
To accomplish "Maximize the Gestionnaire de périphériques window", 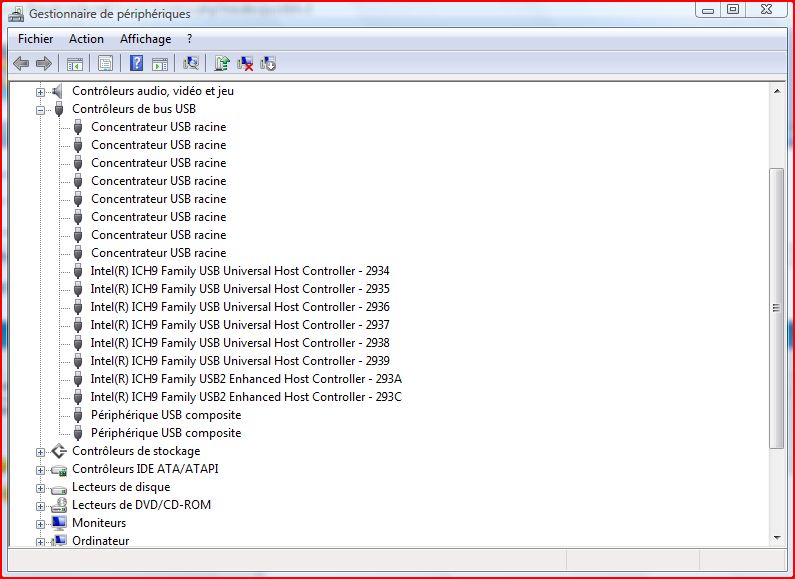I will click(x=733, y=10).
